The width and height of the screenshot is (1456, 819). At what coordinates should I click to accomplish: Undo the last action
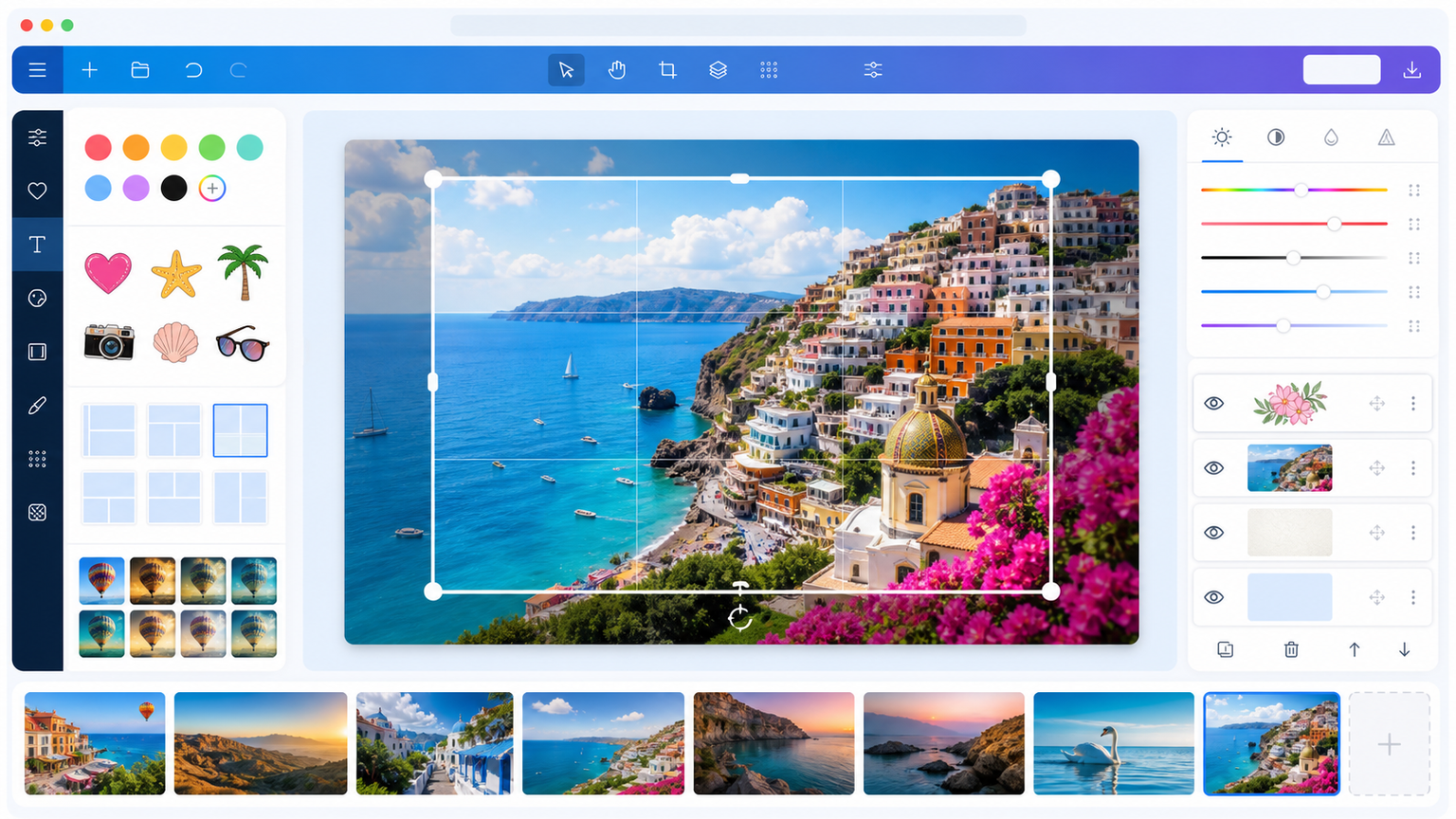pyautogui.click(x=193, y=70)
